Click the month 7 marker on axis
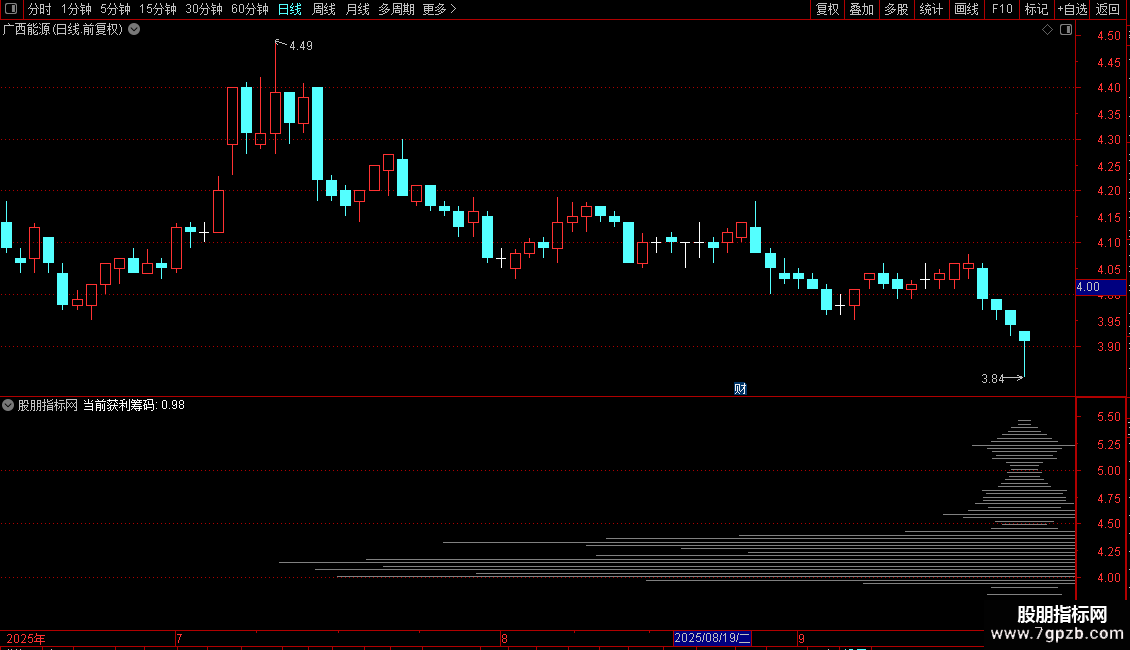The width and height of the screenshot is (1130, 650). pyautogui.click(x=179, y=638)
